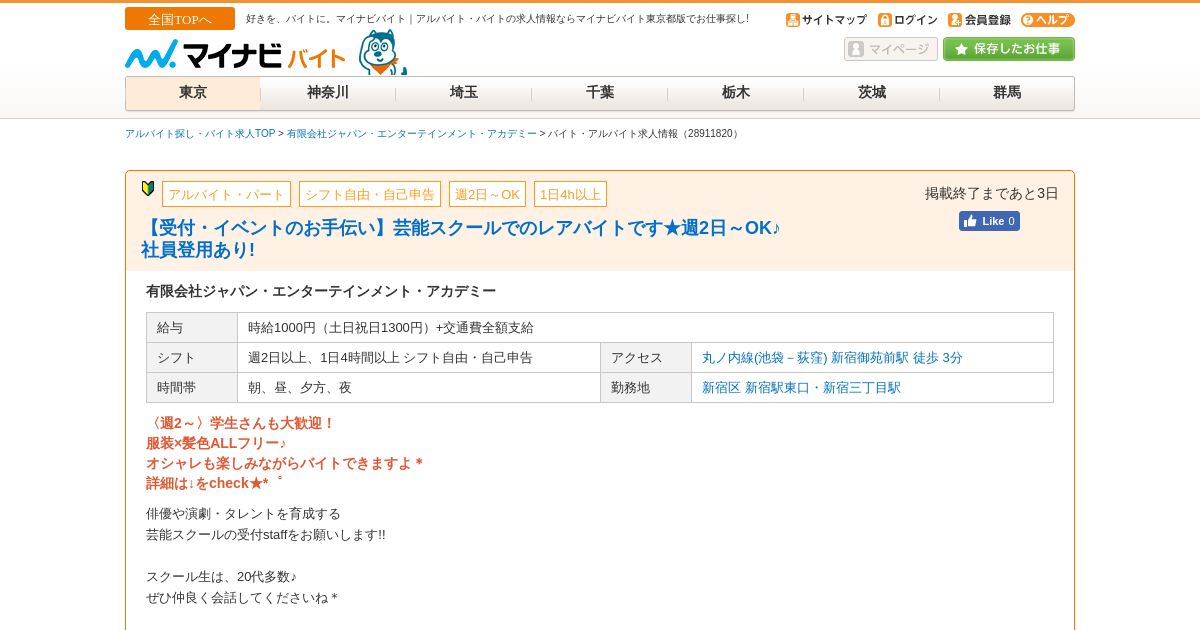
Task: Select the 栃木 region tab
Action: (x=736, y=93)
